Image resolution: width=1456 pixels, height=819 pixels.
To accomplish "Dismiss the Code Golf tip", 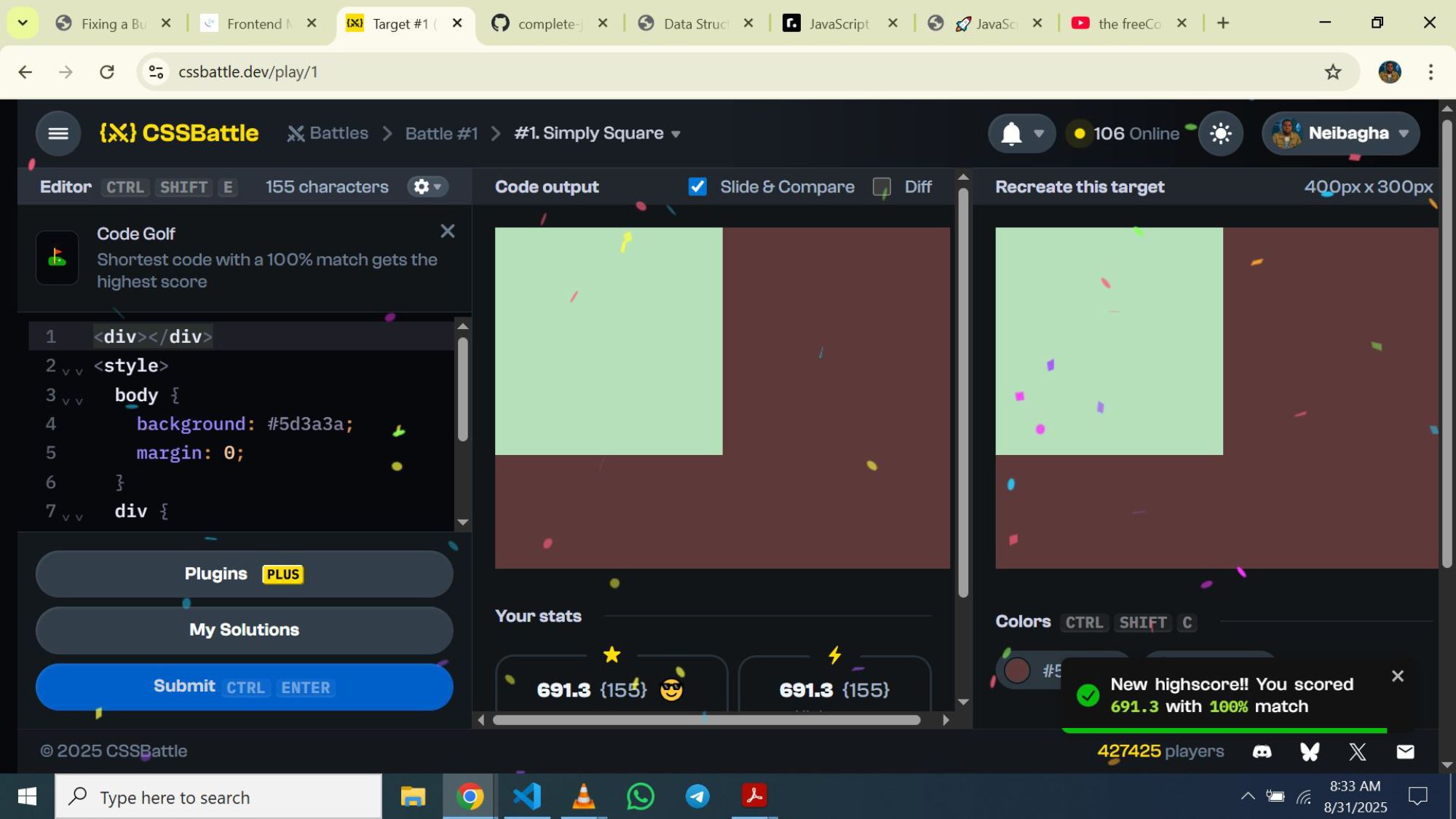I will point(447,232).
